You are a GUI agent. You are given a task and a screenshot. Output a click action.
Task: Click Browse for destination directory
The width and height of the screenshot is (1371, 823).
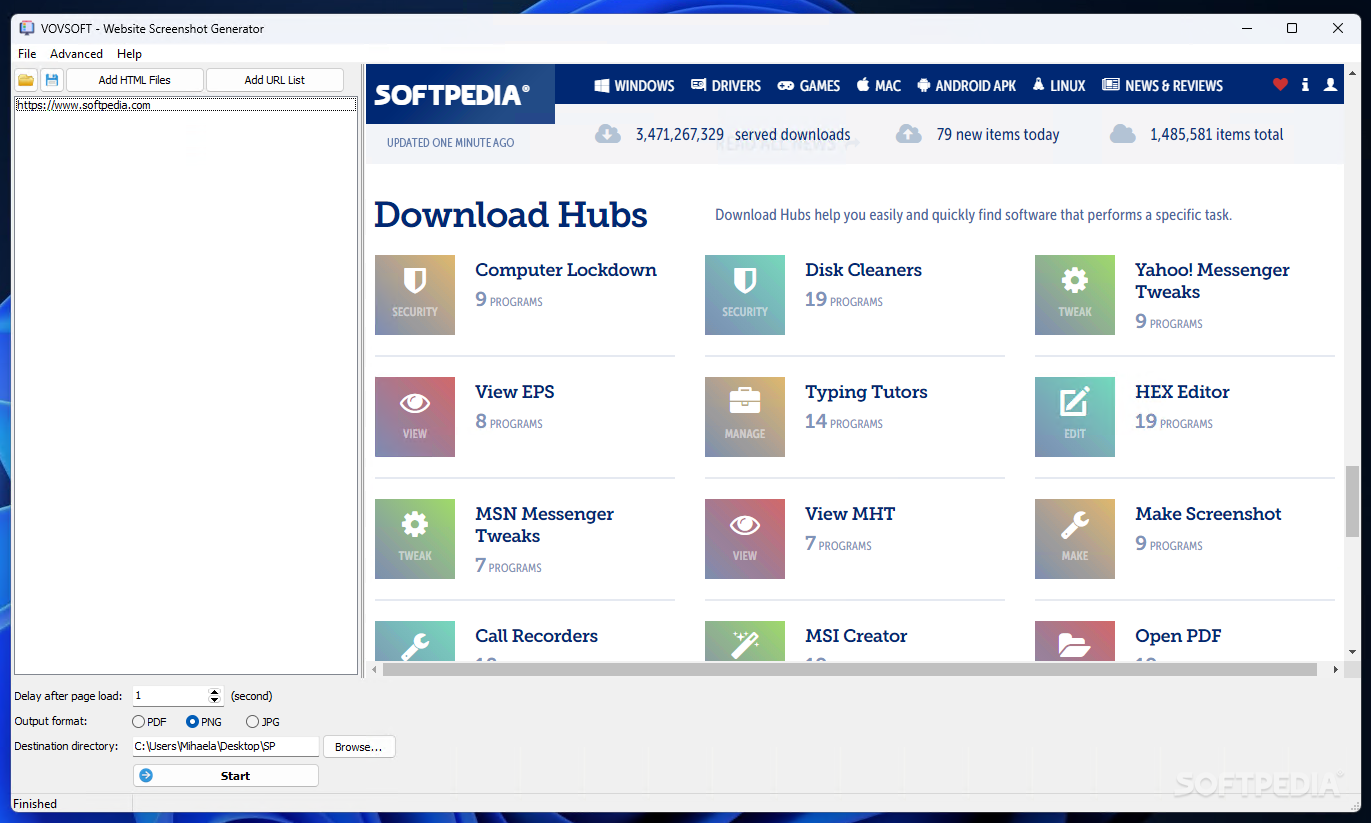359,747
